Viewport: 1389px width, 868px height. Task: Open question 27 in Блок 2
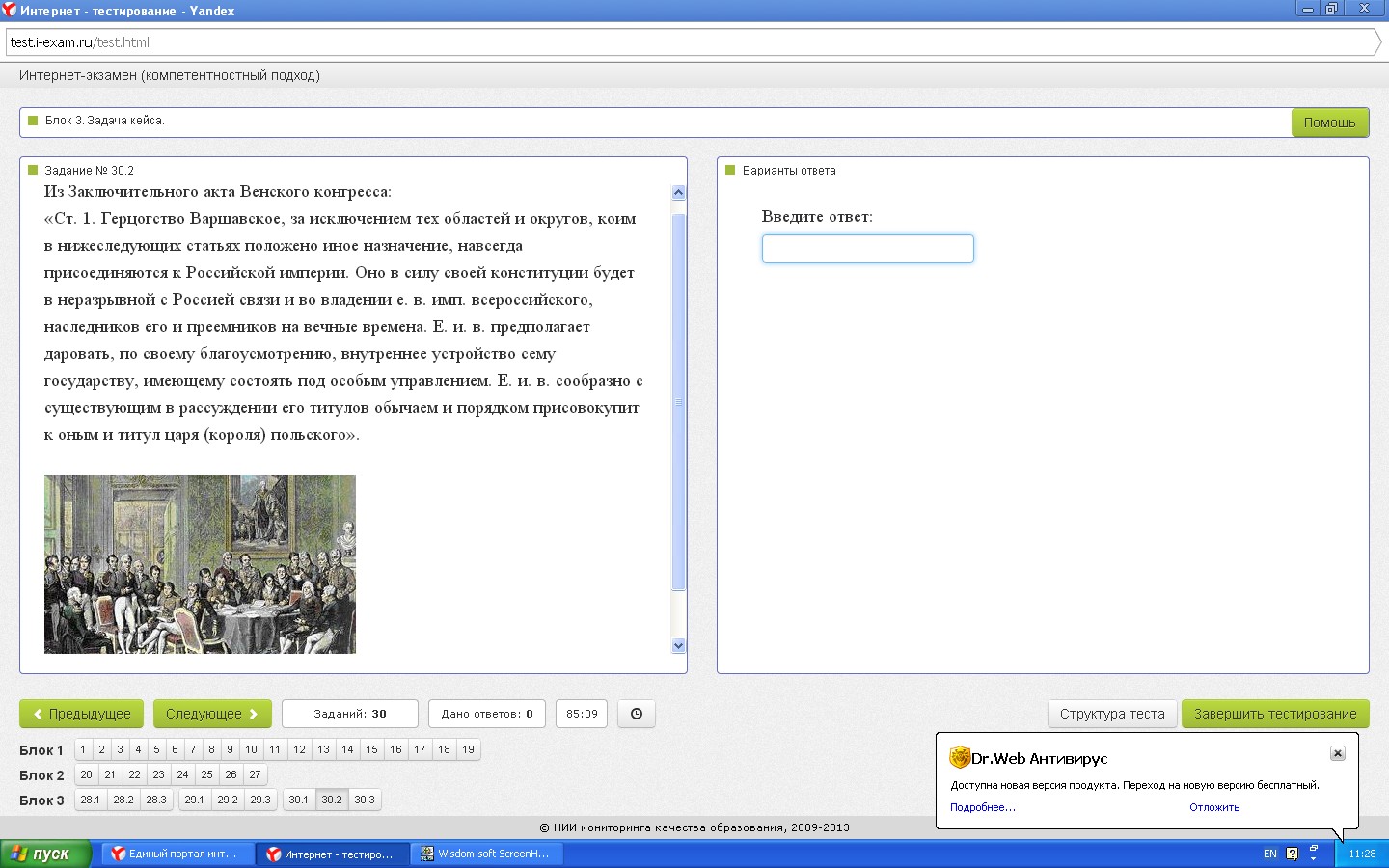pos(255,774)
